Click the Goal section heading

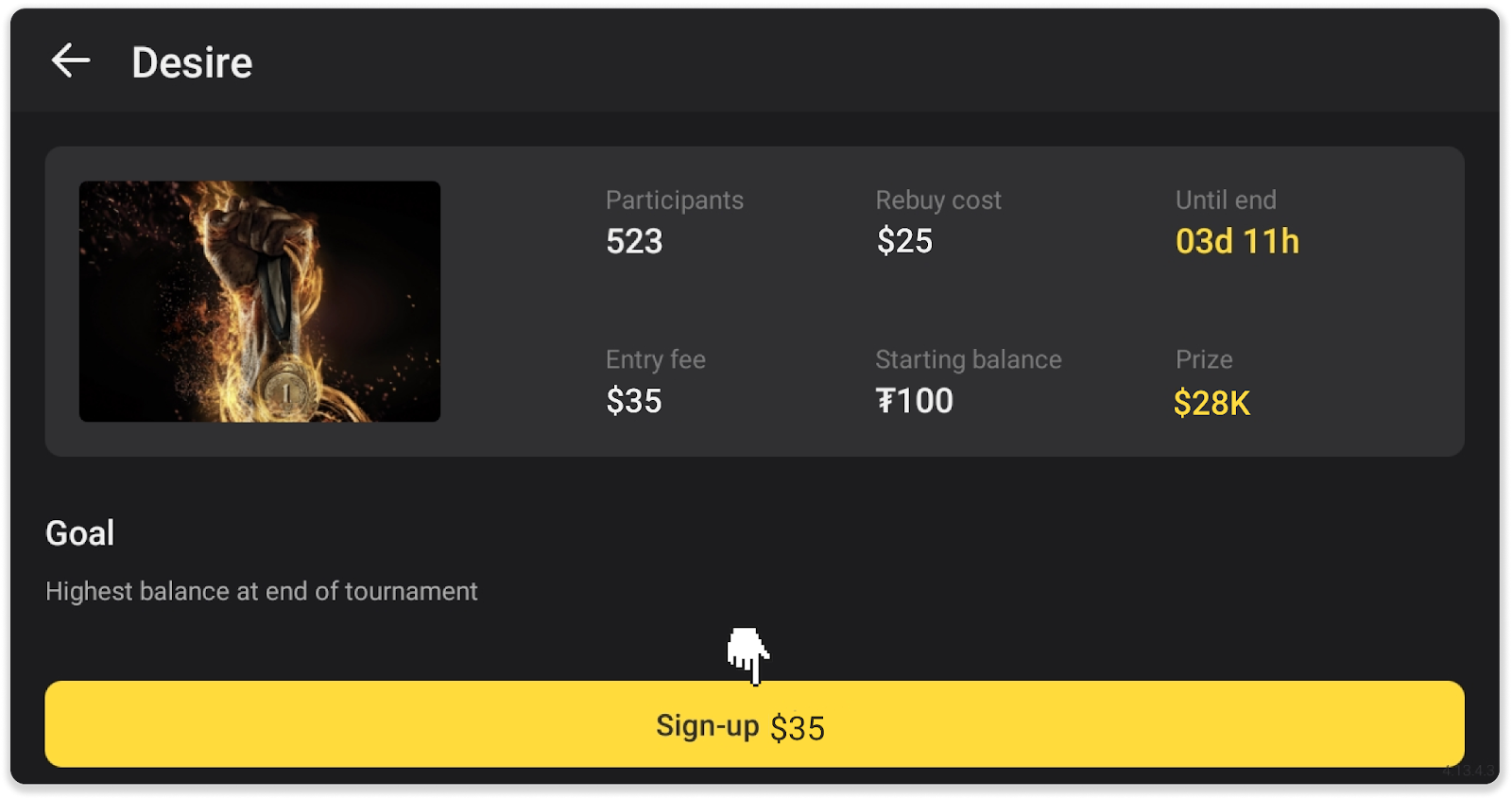click(80, 534)
